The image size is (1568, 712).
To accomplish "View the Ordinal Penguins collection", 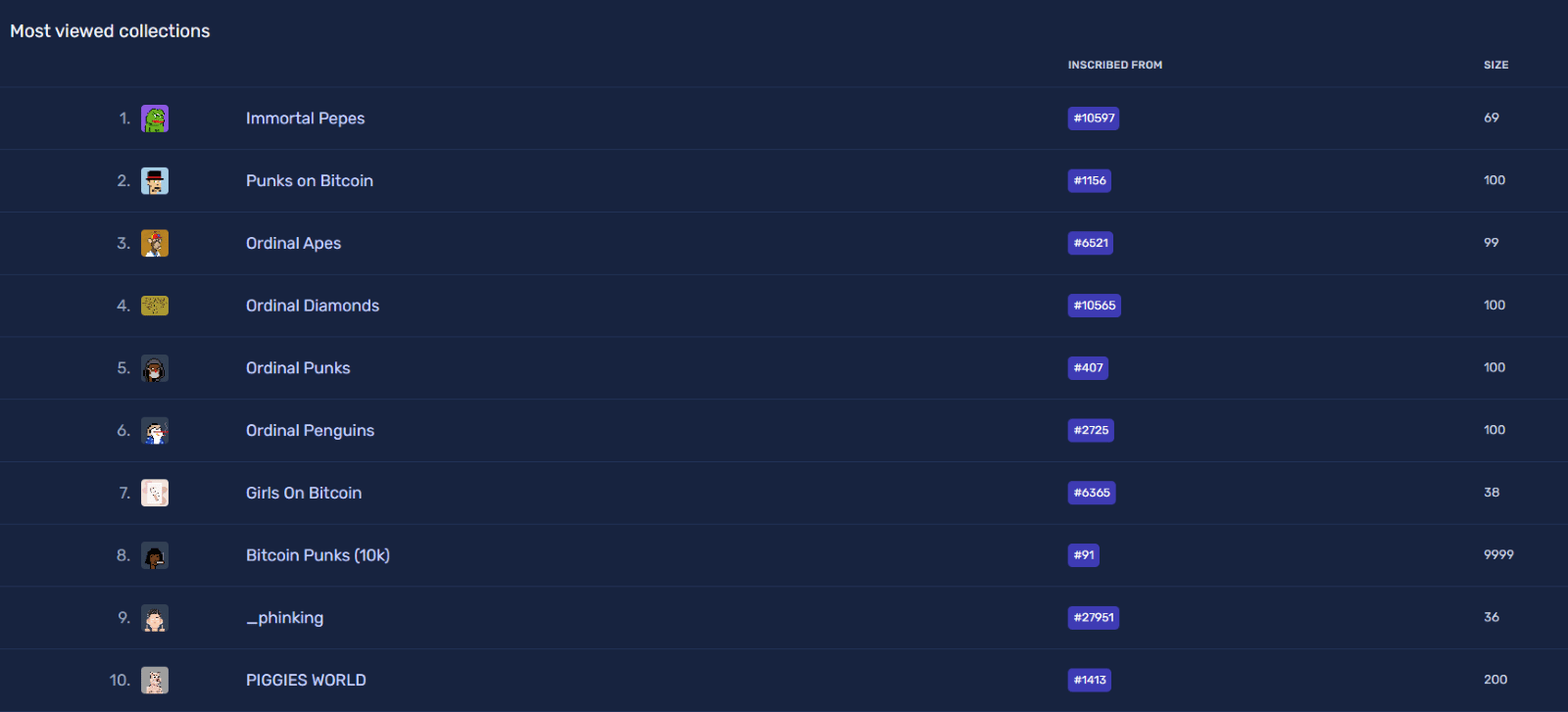I will [x=310, y=431].
